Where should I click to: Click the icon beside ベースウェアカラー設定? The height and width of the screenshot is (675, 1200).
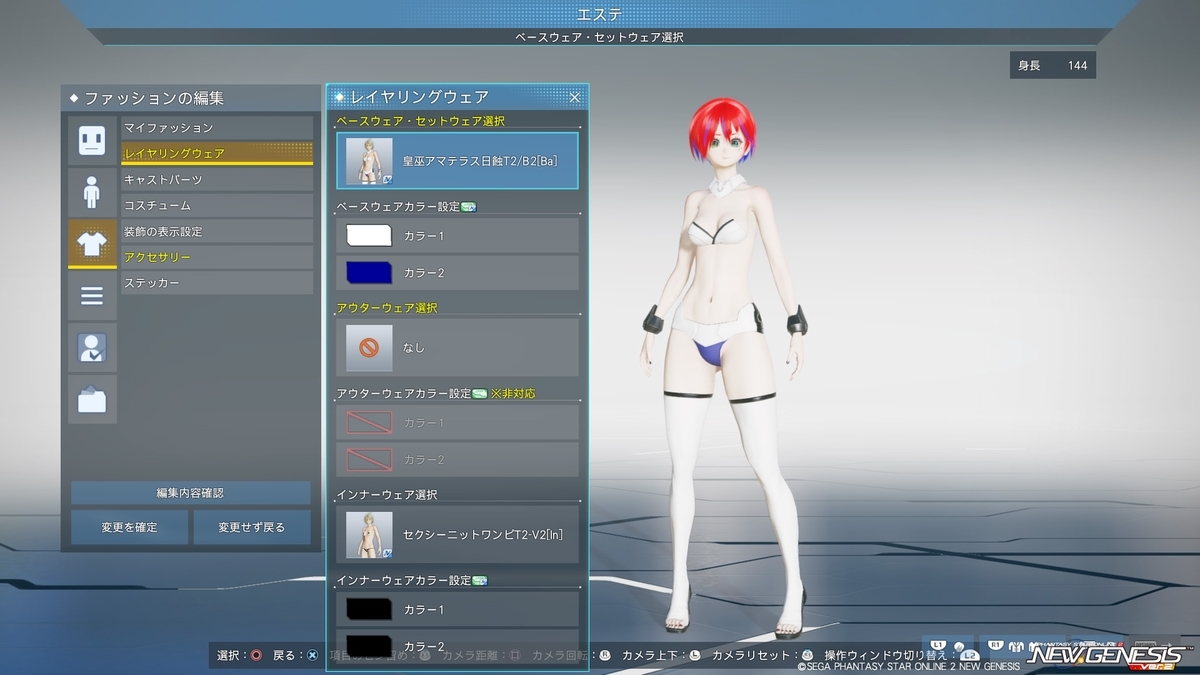[468, 207]
